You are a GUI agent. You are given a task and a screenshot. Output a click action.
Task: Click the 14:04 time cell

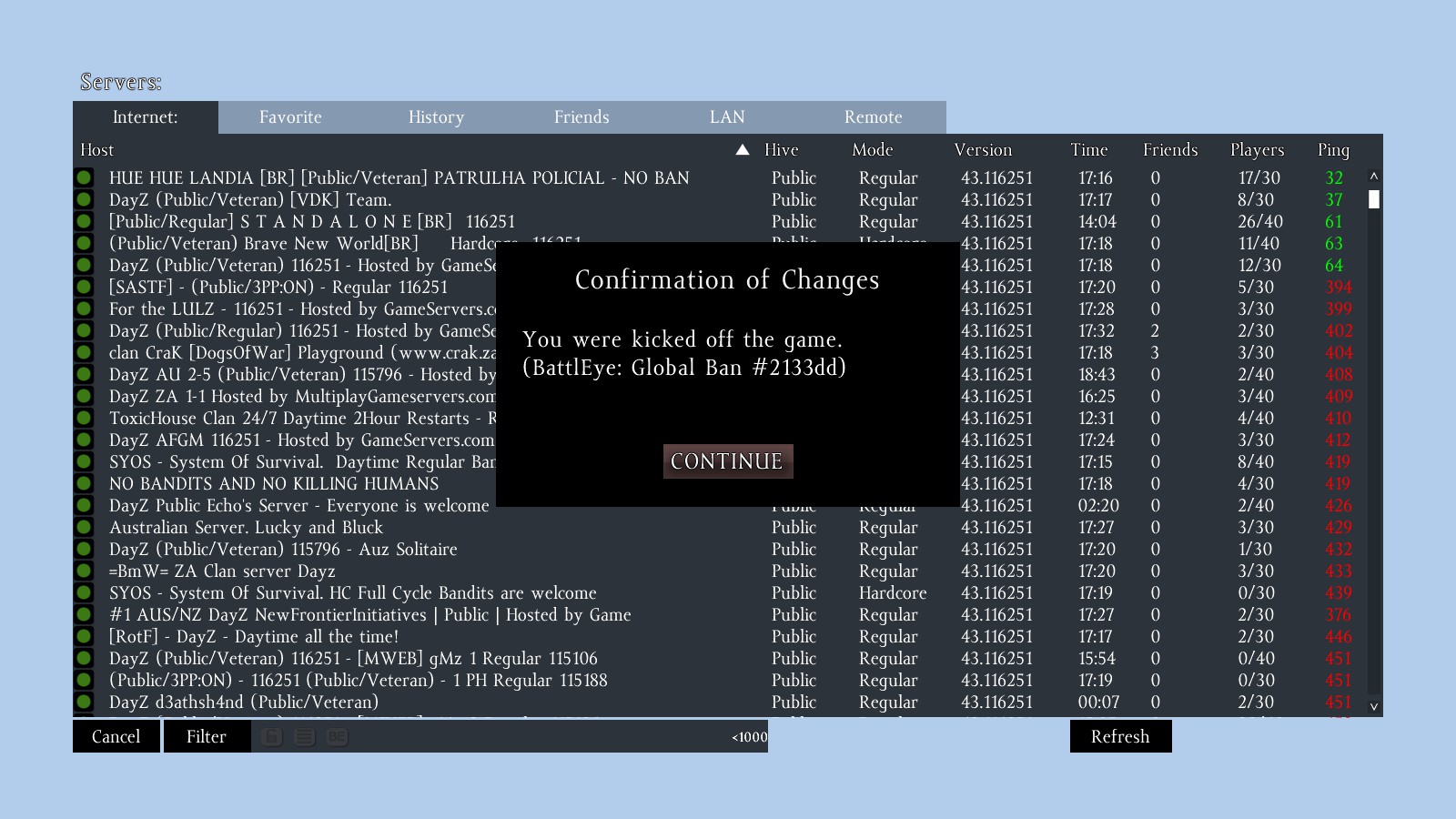pyautogui.click(x=1097, y=221)
